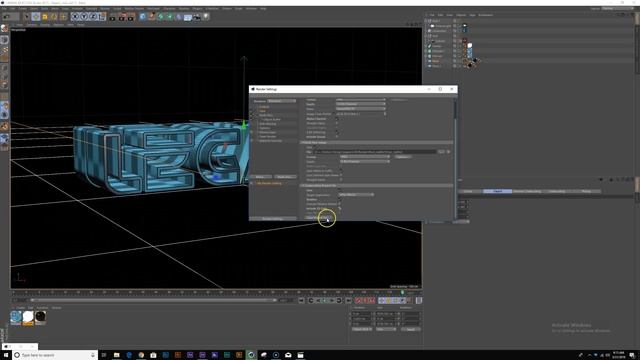Collapse the Compositing Project File section
Image resolution: width=640 pixels, height=360 pixels.
point(377,186)
